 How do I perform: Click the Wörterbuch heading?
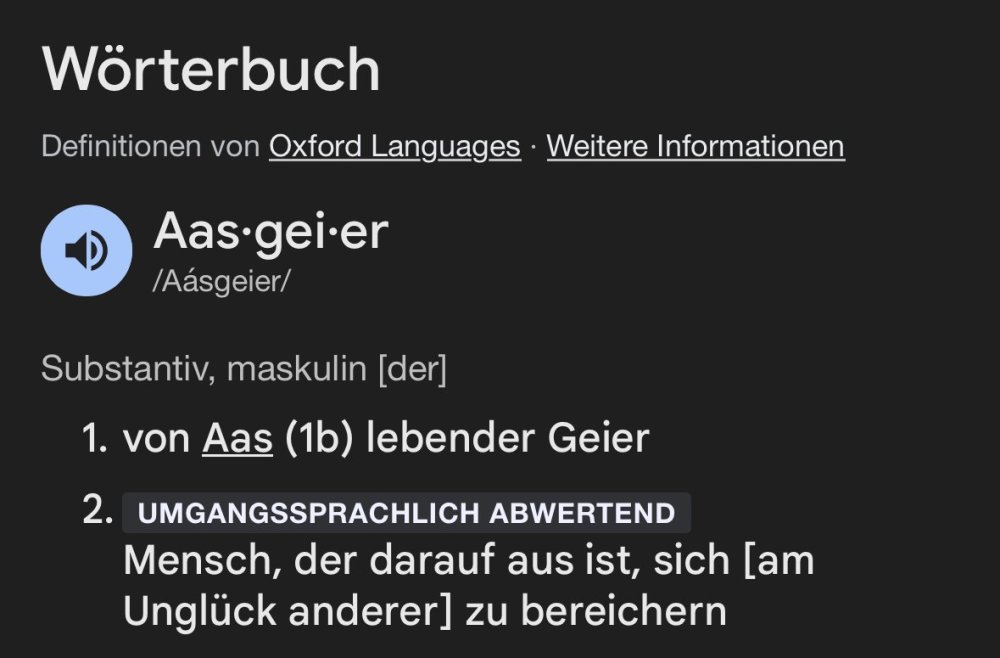[211, 70]
